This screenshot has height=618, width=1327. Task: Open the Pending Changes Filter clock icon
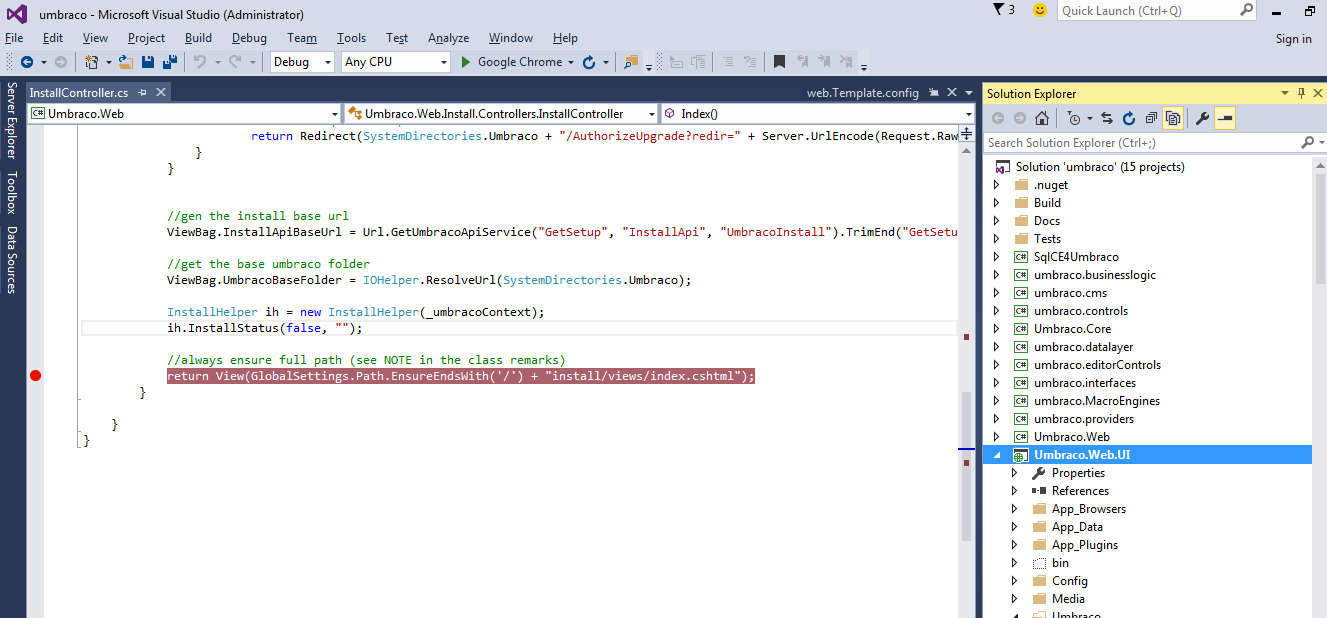(x=1074, y=118)
